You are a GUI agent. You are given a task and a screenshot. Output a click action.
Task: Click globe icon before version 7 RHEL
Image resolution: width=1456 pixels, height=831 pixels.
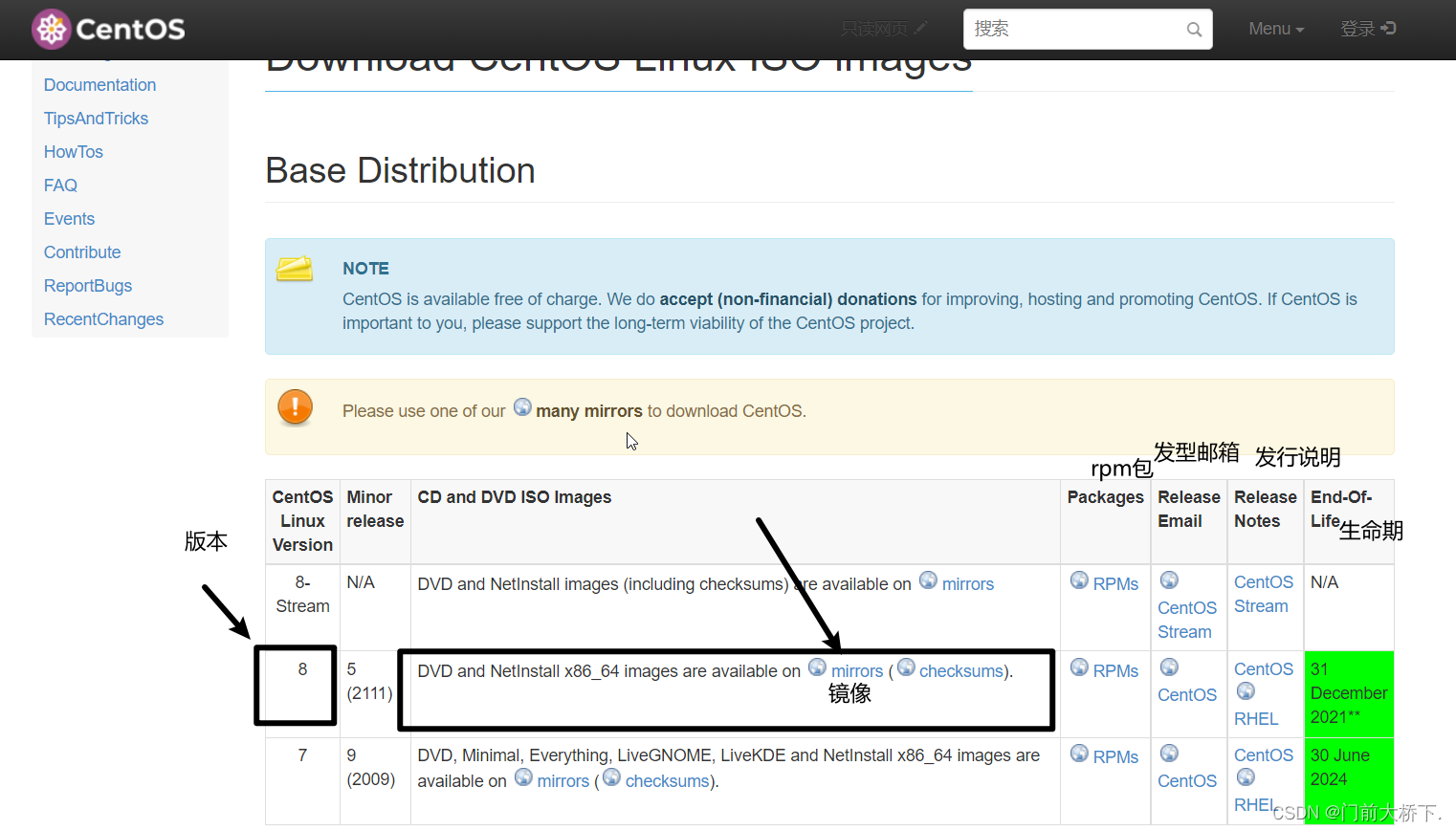(x=1246, y=776)
